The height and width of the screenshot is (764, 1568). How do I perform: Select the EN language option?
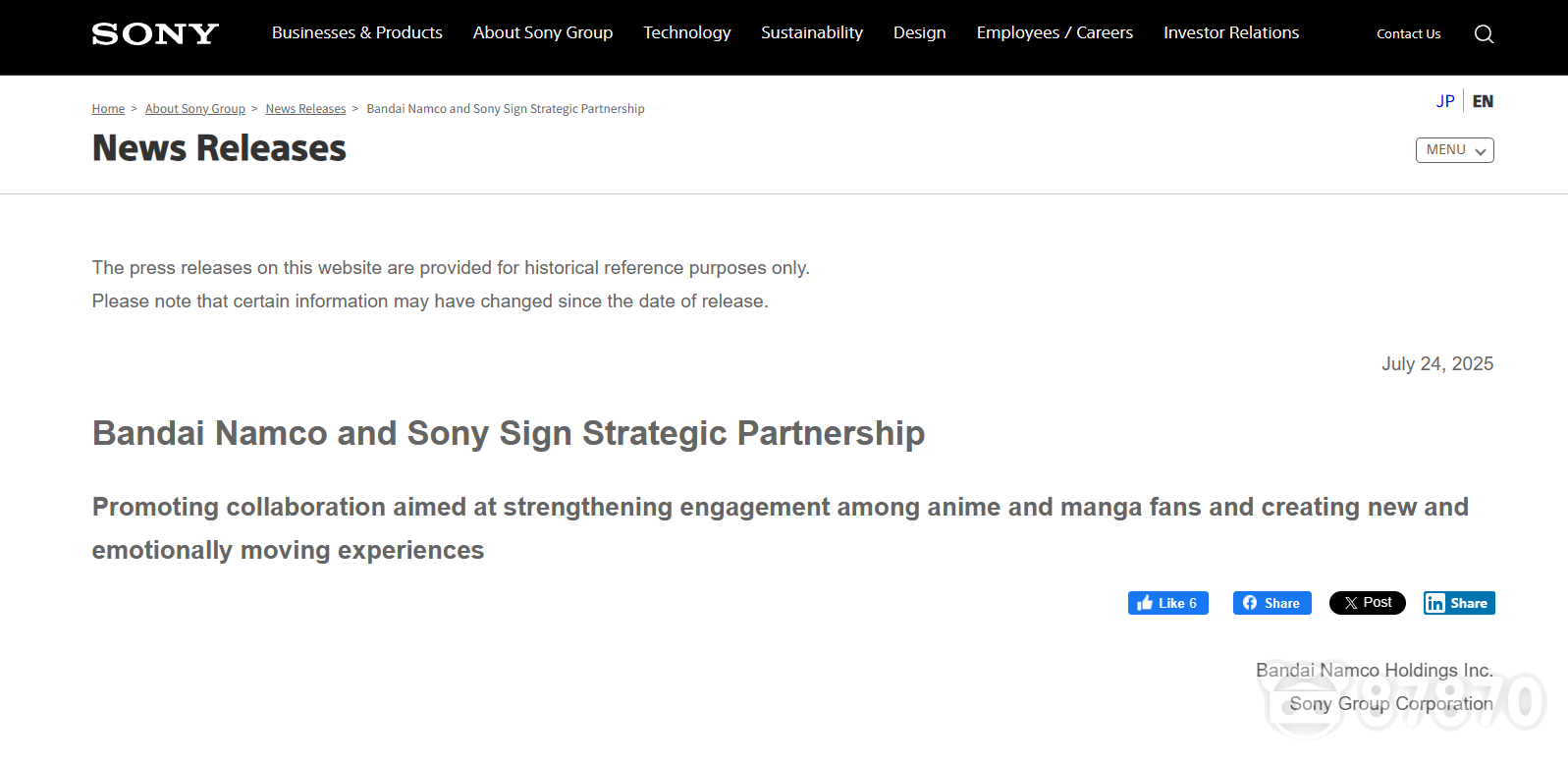tap(1483, 101)
